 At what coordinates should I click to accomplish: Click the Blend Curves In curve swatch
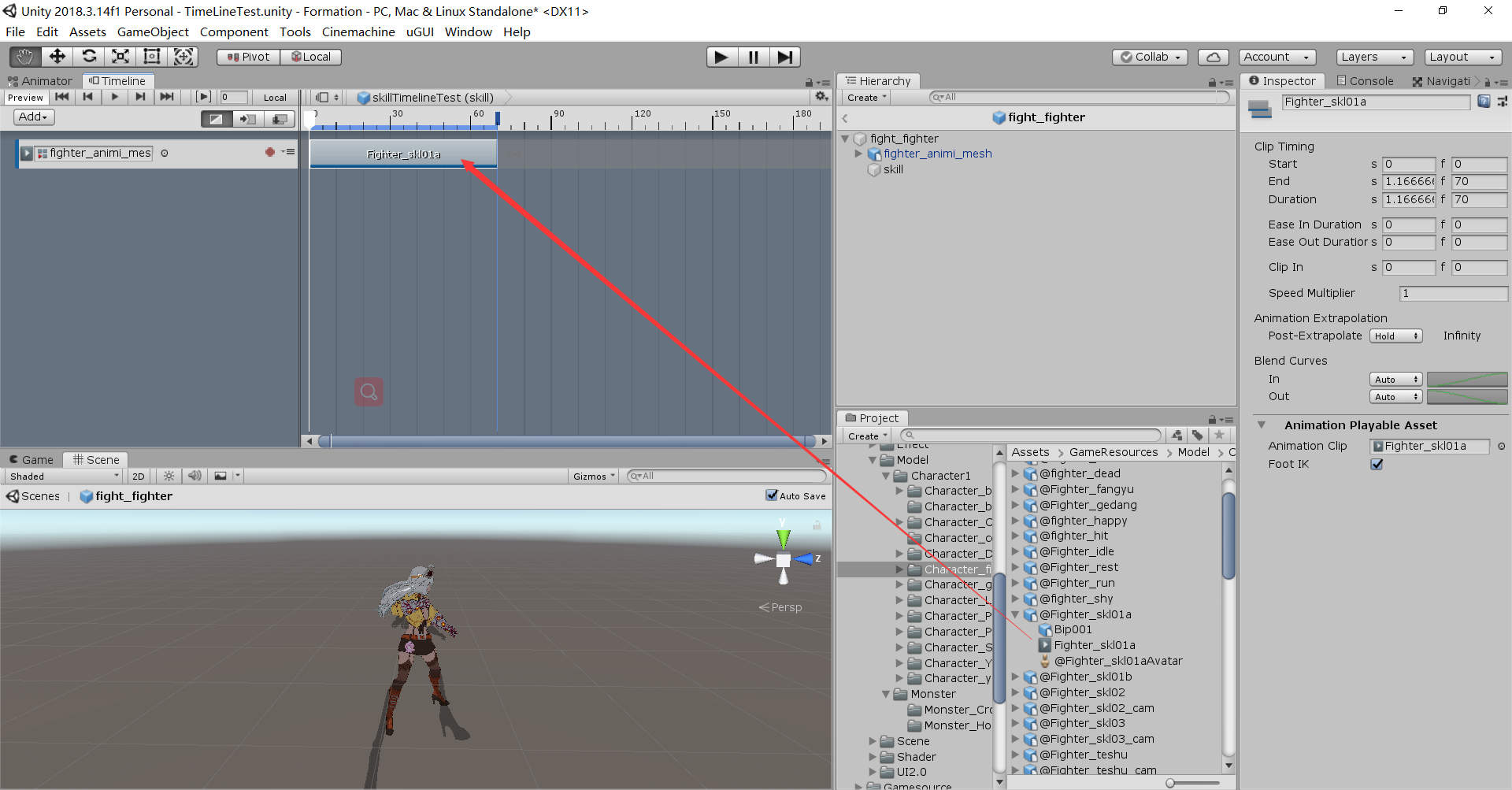click(1467, 379)
